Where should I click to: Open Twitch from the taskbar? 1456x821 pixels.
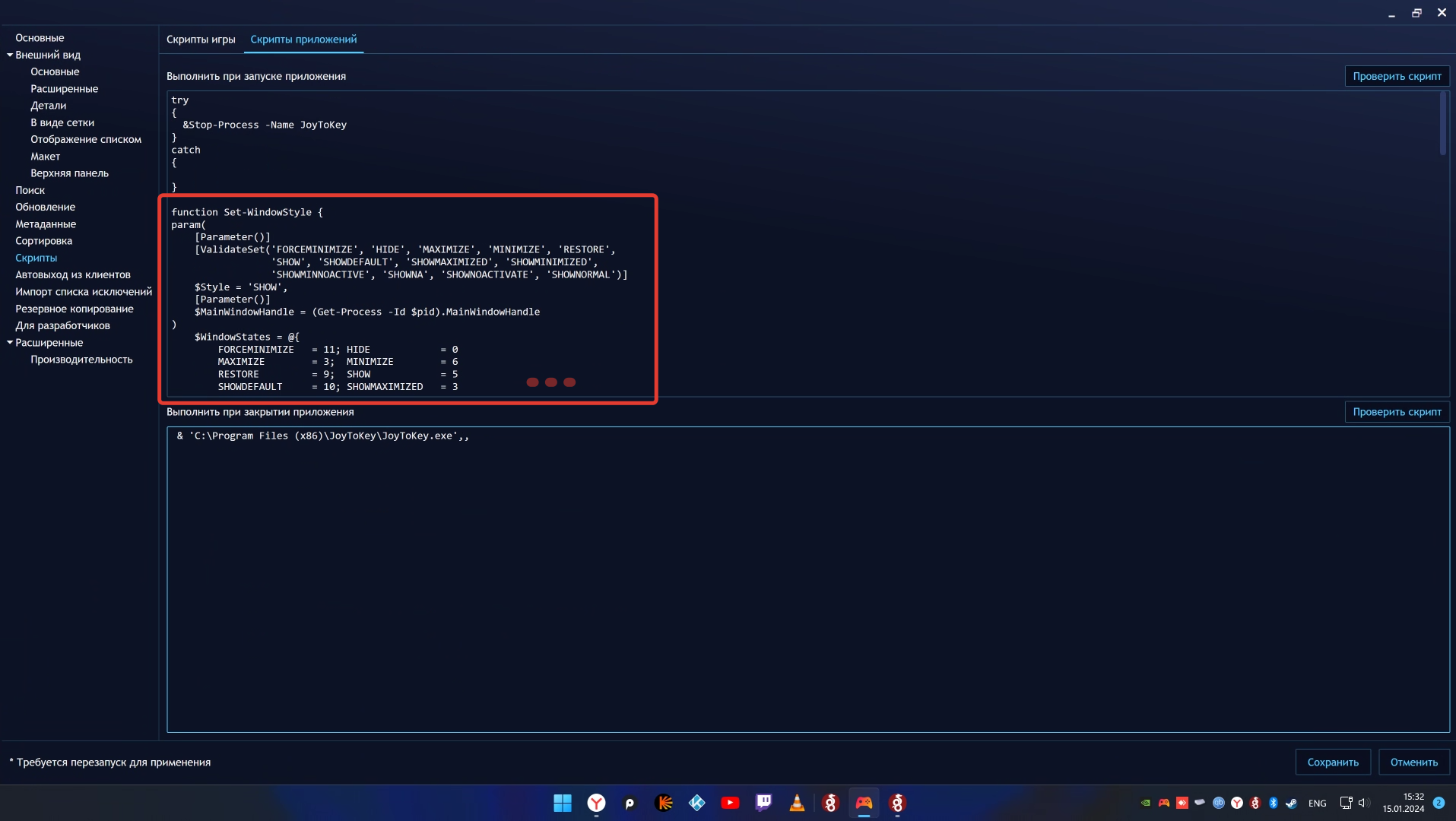pos(763,803)
